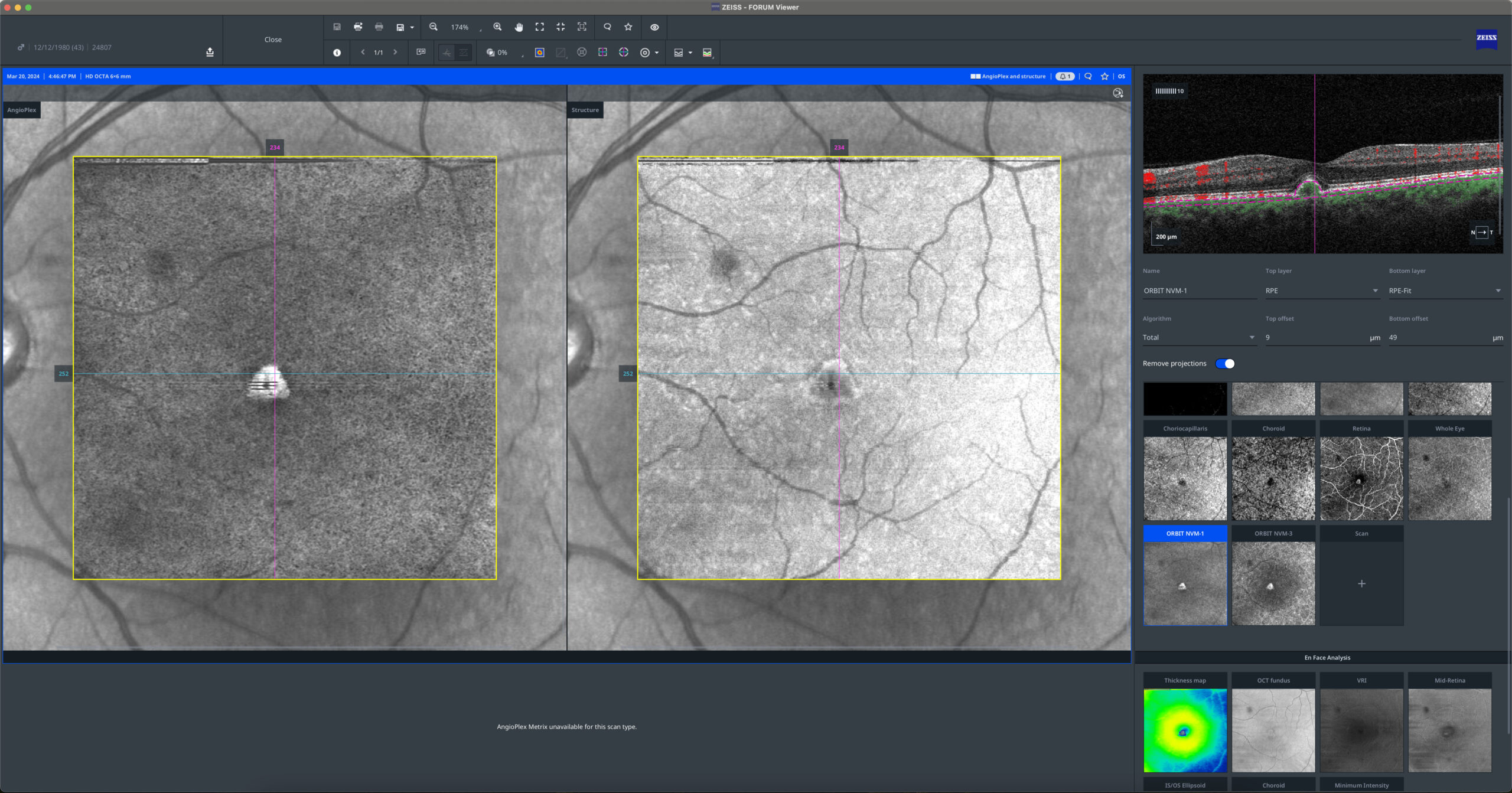This screenshot has height=793, width=1512.
Task: Click the lifebuoy-shaped reset icon
Action: click(x=582, y=53)
